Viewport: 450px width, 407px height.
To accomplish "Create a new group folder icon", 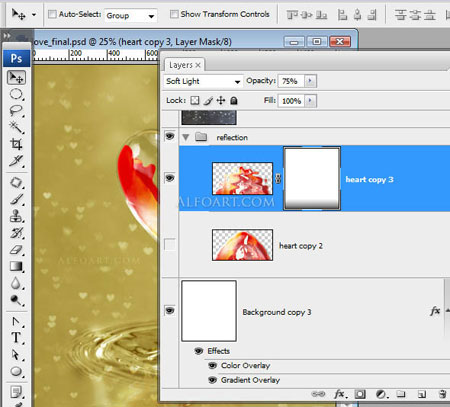I will coord(401,394).
